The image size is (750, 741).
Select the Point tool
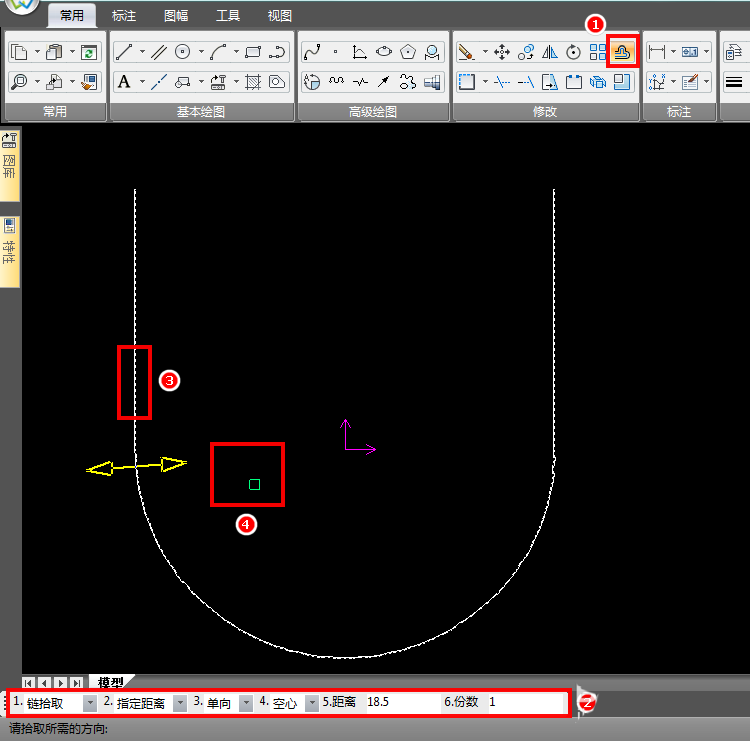pos(336,52)
